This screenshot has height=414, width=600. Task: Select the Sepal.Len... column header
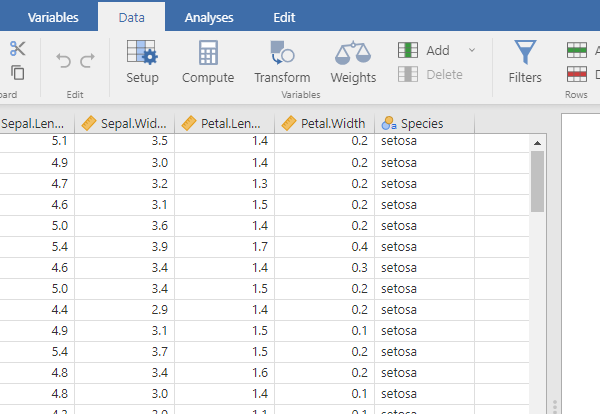coord(37,124)
